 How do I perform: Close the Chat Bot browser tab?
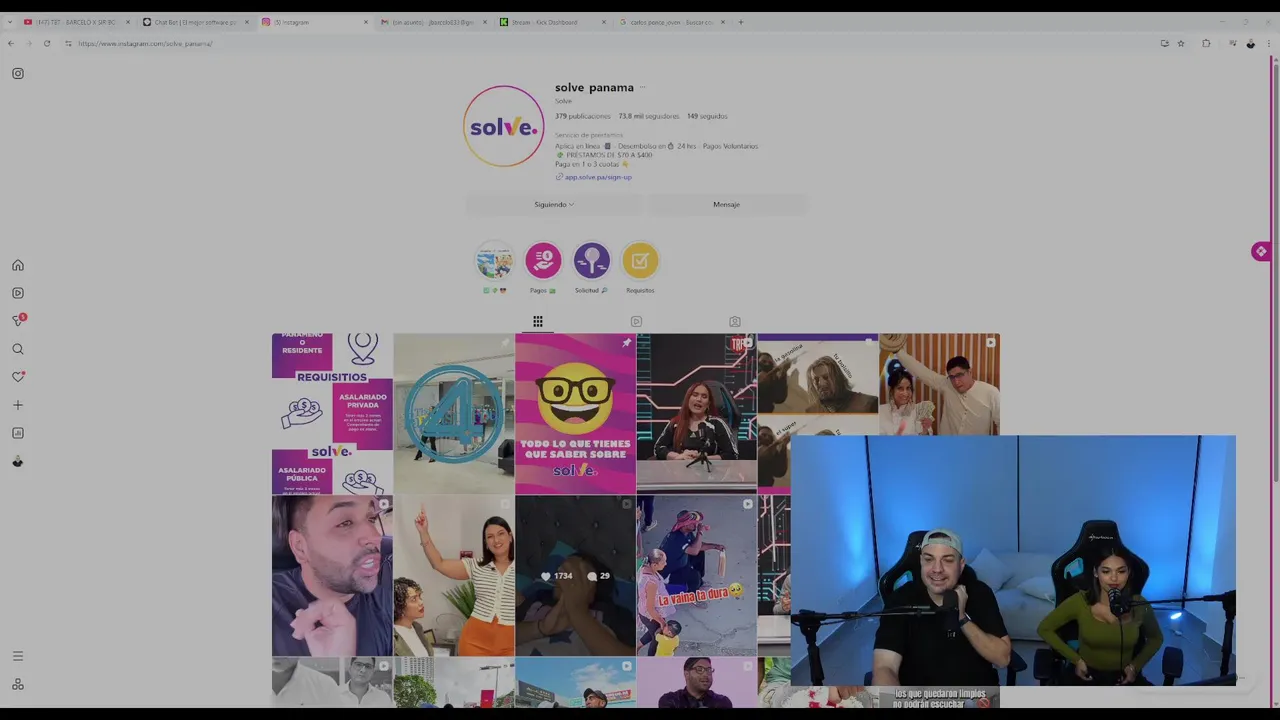click(x=247, y=22)
